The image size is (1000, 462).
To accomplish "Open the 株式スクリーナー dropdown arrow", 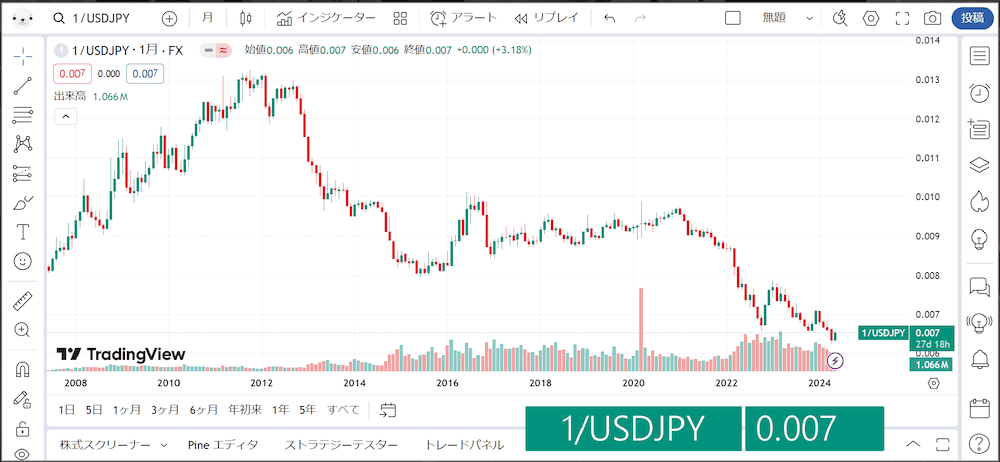I will [x=164, y=445].
